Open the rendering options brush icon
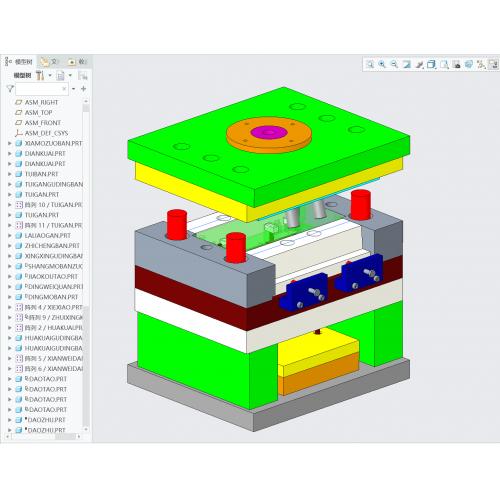 (x=419, y=64)
